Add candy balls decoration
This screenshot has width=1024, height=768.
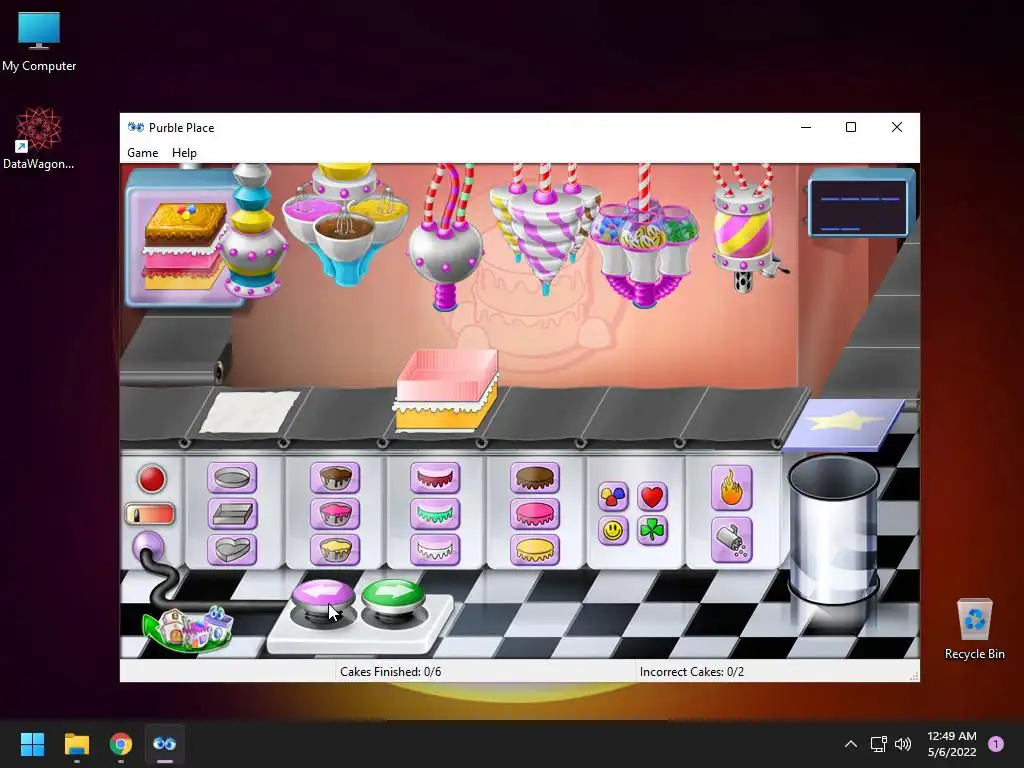click(613, 497)
